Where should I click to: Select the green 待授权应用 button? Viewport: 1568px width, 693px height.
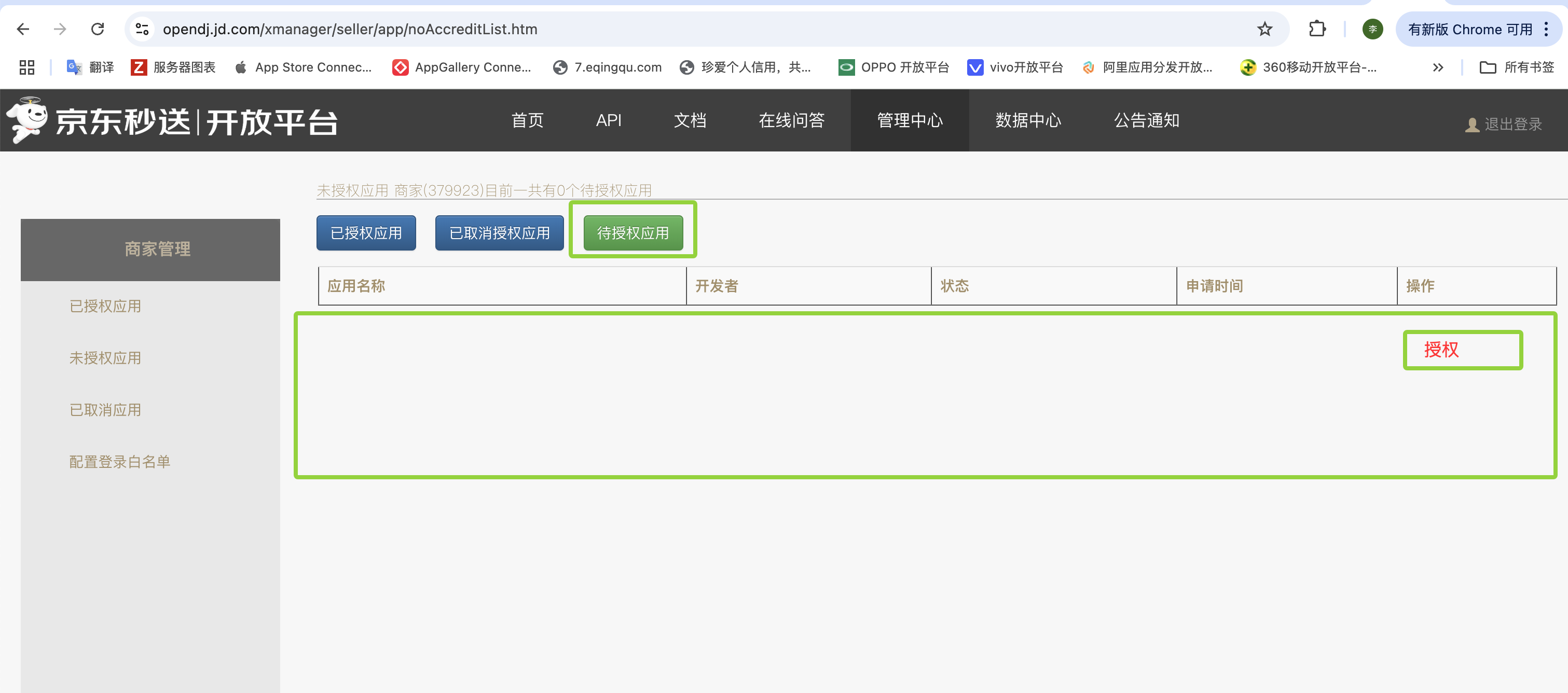point(632,233)
